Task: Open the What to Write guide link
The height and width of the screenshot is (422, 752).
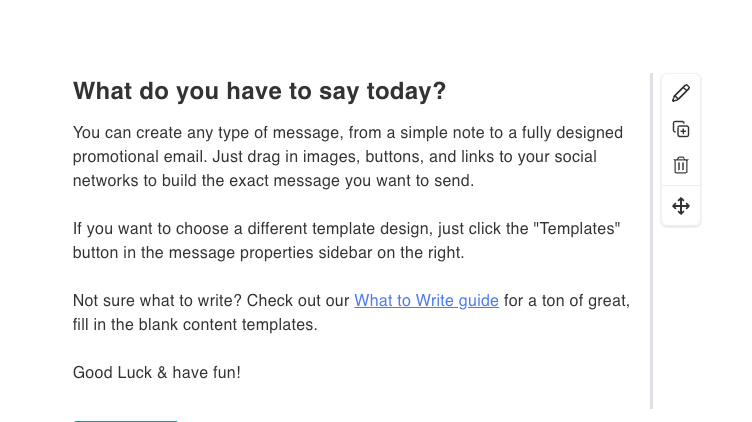Action: pyautogui.click(x=426, y=301)
